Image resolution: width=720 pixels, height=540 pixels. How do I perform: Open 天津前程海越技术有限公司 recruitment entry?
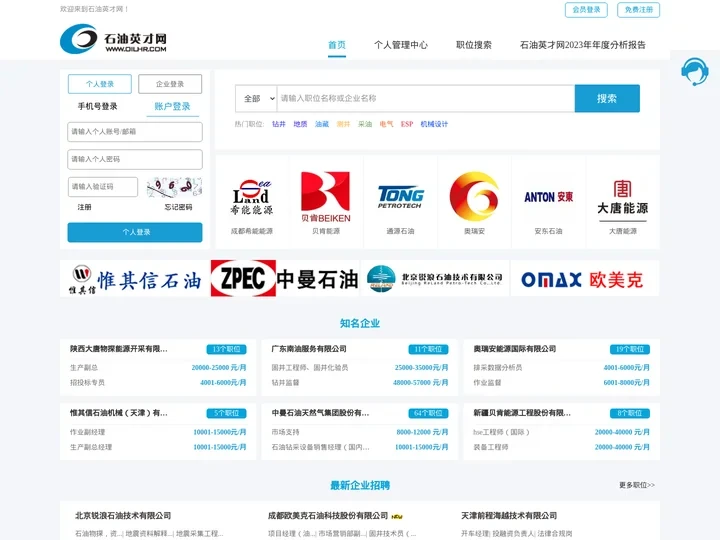[x=509, y=516]
